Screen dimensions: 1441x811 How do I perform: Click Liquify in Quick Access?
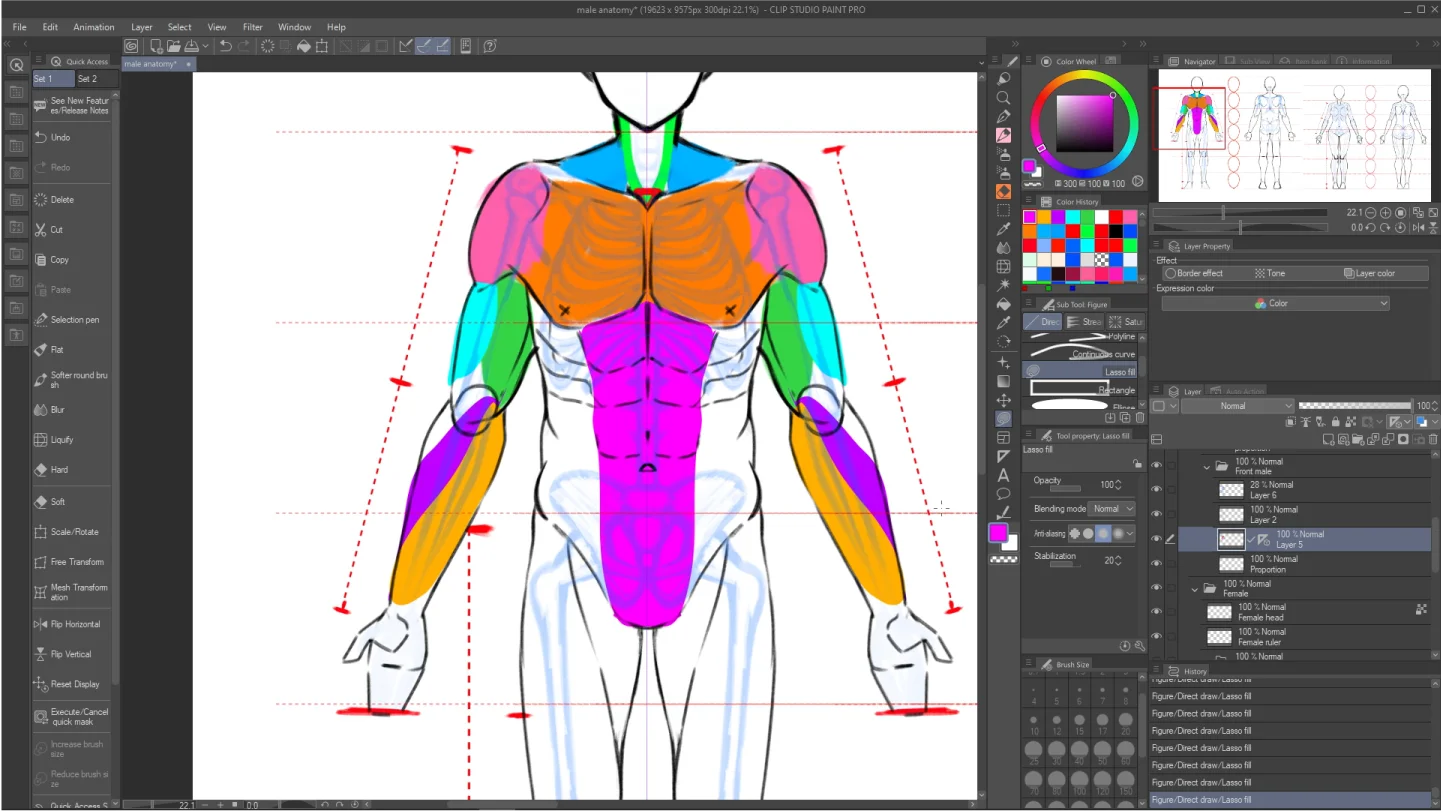point(72,440)
